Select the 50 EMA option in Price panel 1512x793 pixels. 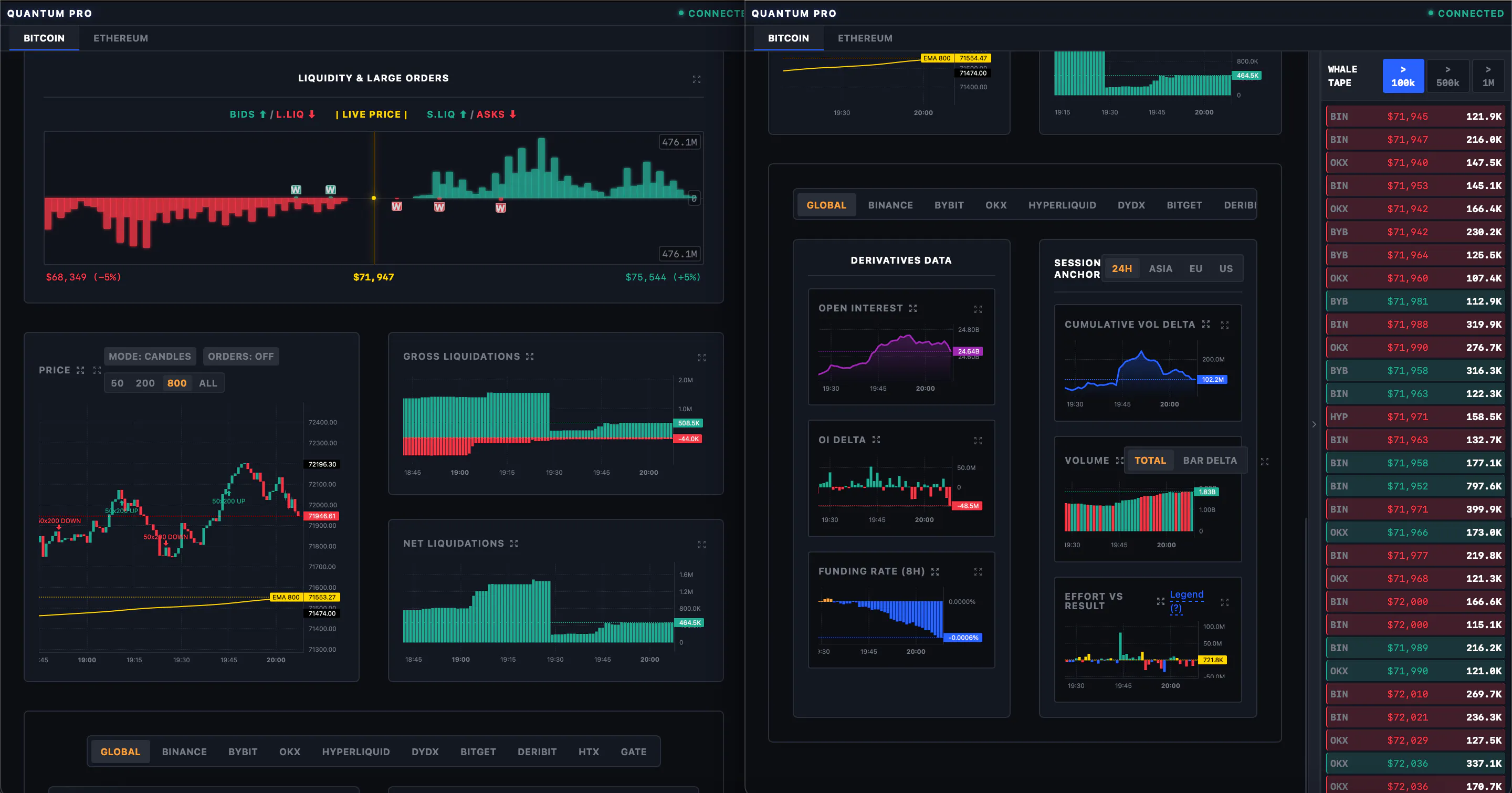(118, 383)
